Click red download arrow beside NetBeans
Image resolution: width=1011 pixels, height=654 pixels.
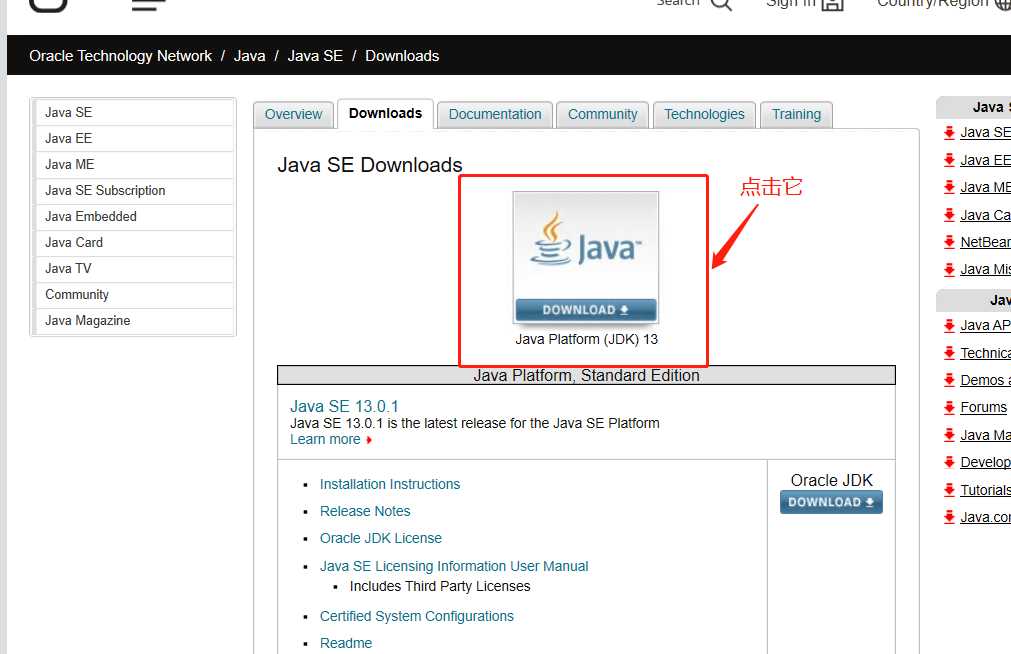click(949, 243)
